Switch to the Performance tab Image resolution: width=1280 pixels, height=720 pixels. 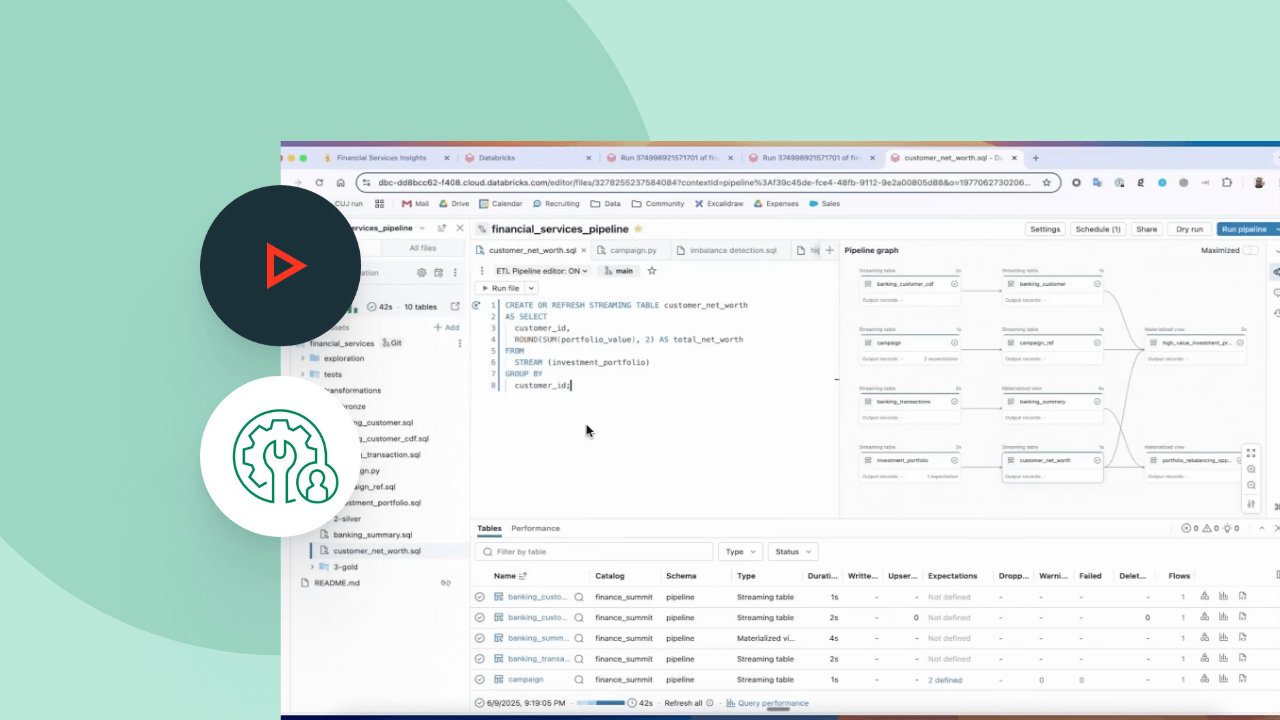click(535, 528)
